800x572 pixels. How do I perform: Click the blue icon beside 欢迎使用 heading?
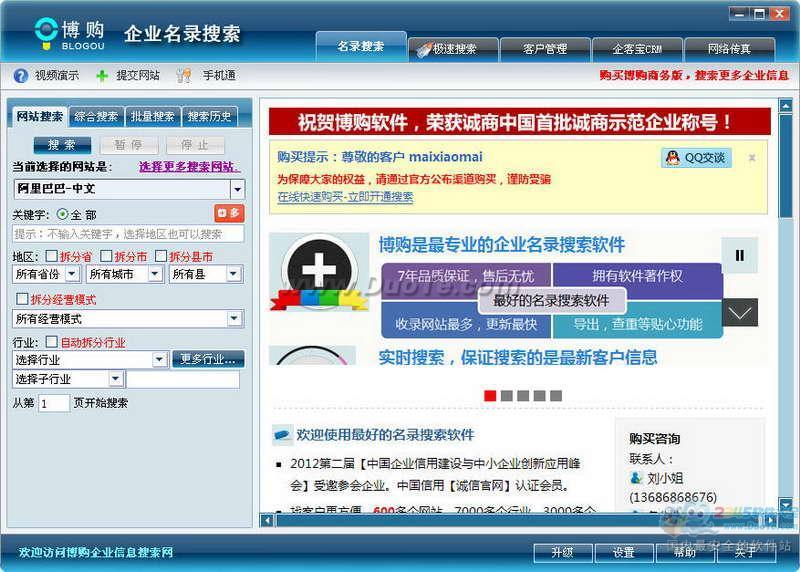(282, 435)
